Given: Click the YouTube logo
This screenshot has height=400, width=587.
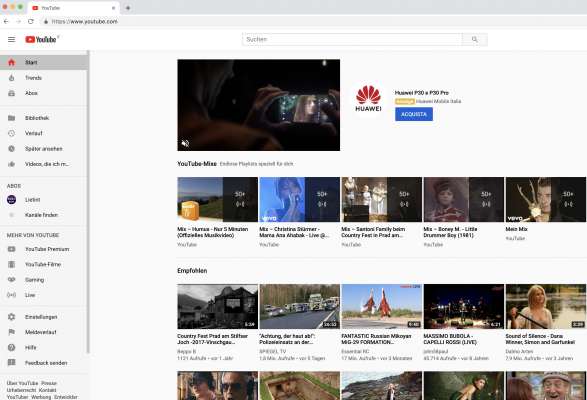Looking at the screenshot, I should [x=41, y=39].
